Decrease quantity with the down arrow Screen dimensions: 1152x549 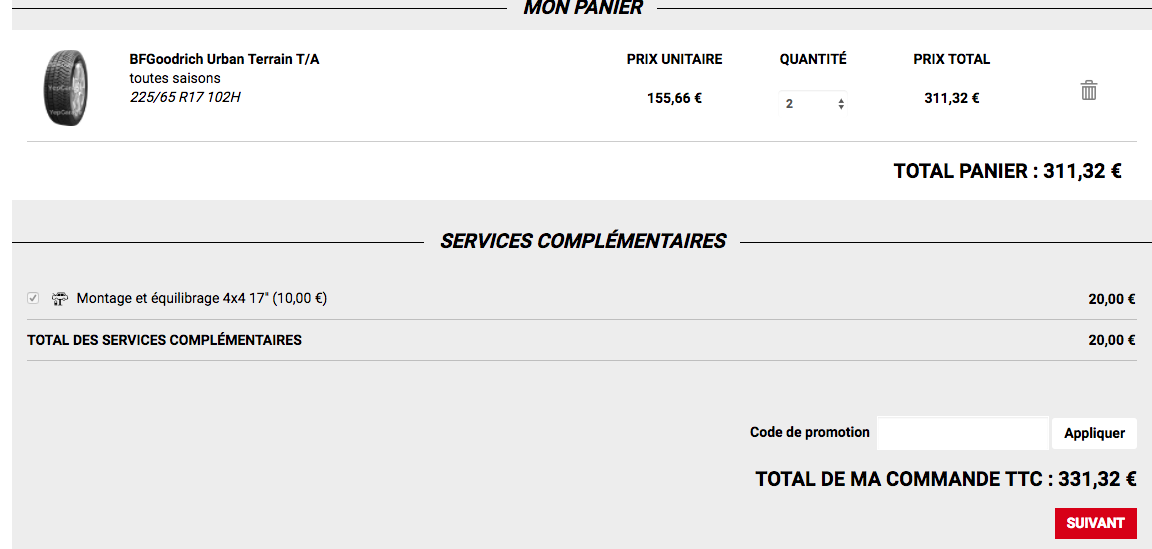(x=840, y=107)
